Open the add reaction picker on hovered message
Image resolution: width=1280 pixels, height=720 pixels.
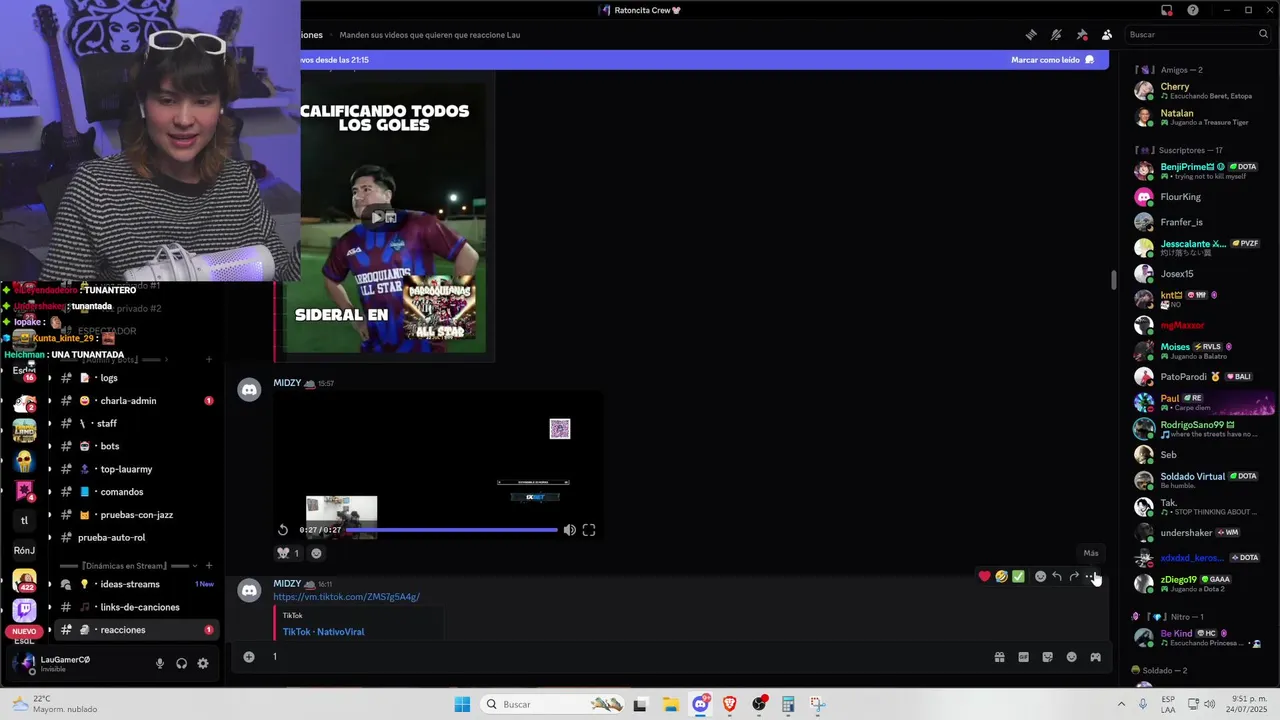(x=1040, y=577)
